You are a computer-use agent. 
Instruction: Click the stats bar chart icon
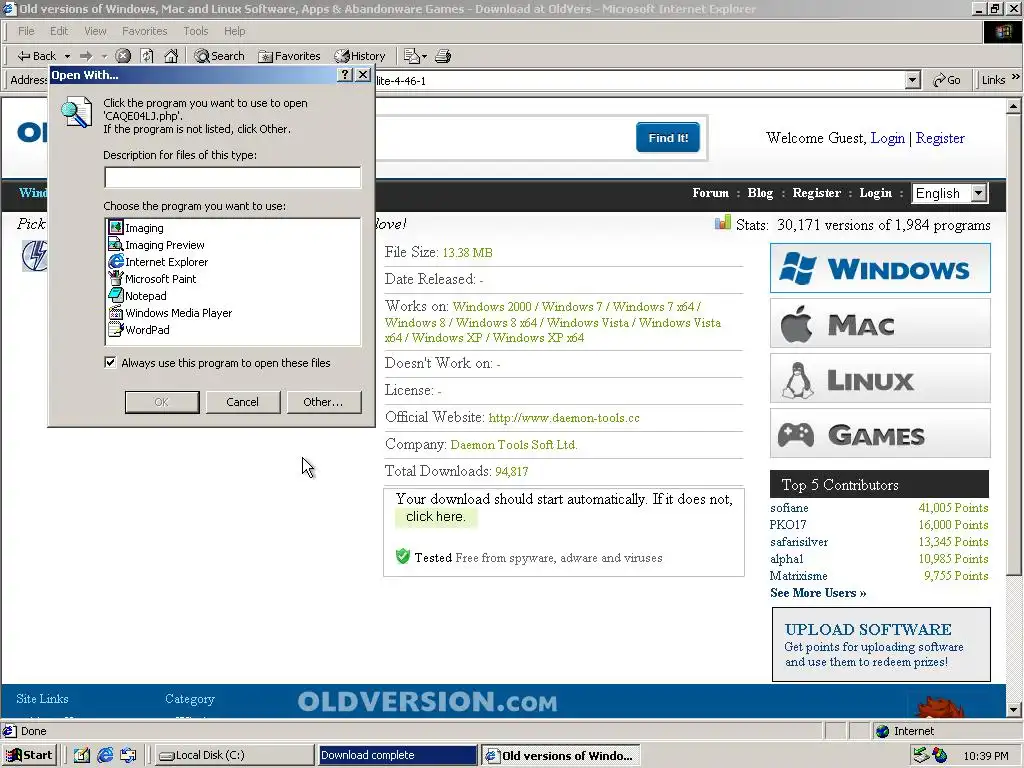(x=722, y=223)
